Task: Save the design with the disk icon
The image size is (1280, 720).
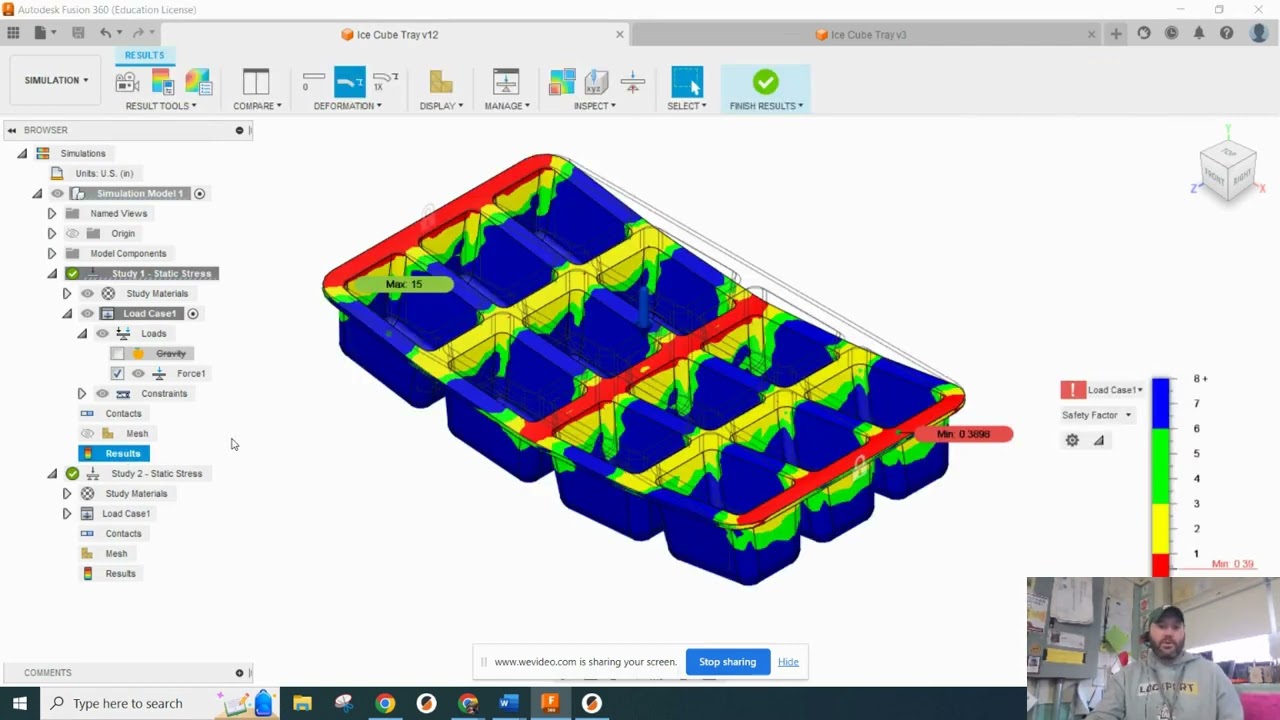Action: point(78,33)
